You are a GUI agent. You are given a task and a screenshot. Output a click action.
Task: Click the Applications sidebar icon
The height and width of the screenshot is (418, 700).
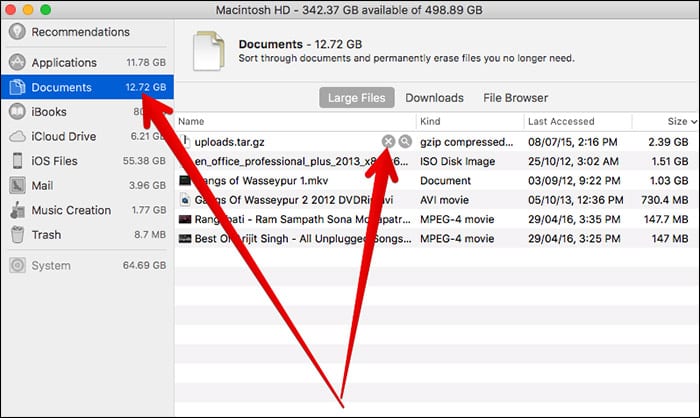[x=17, y=62]
